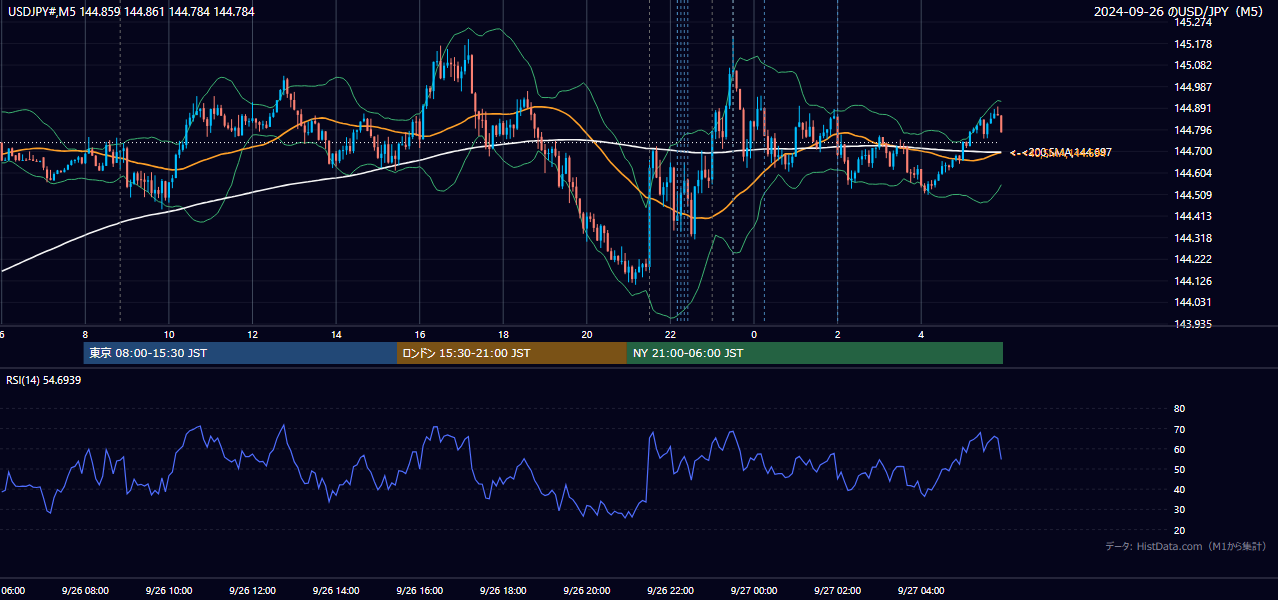The height and width of the screenshot is (600, 1278).
Task: Click hour label 14 under the price chart
Action: 336,335
